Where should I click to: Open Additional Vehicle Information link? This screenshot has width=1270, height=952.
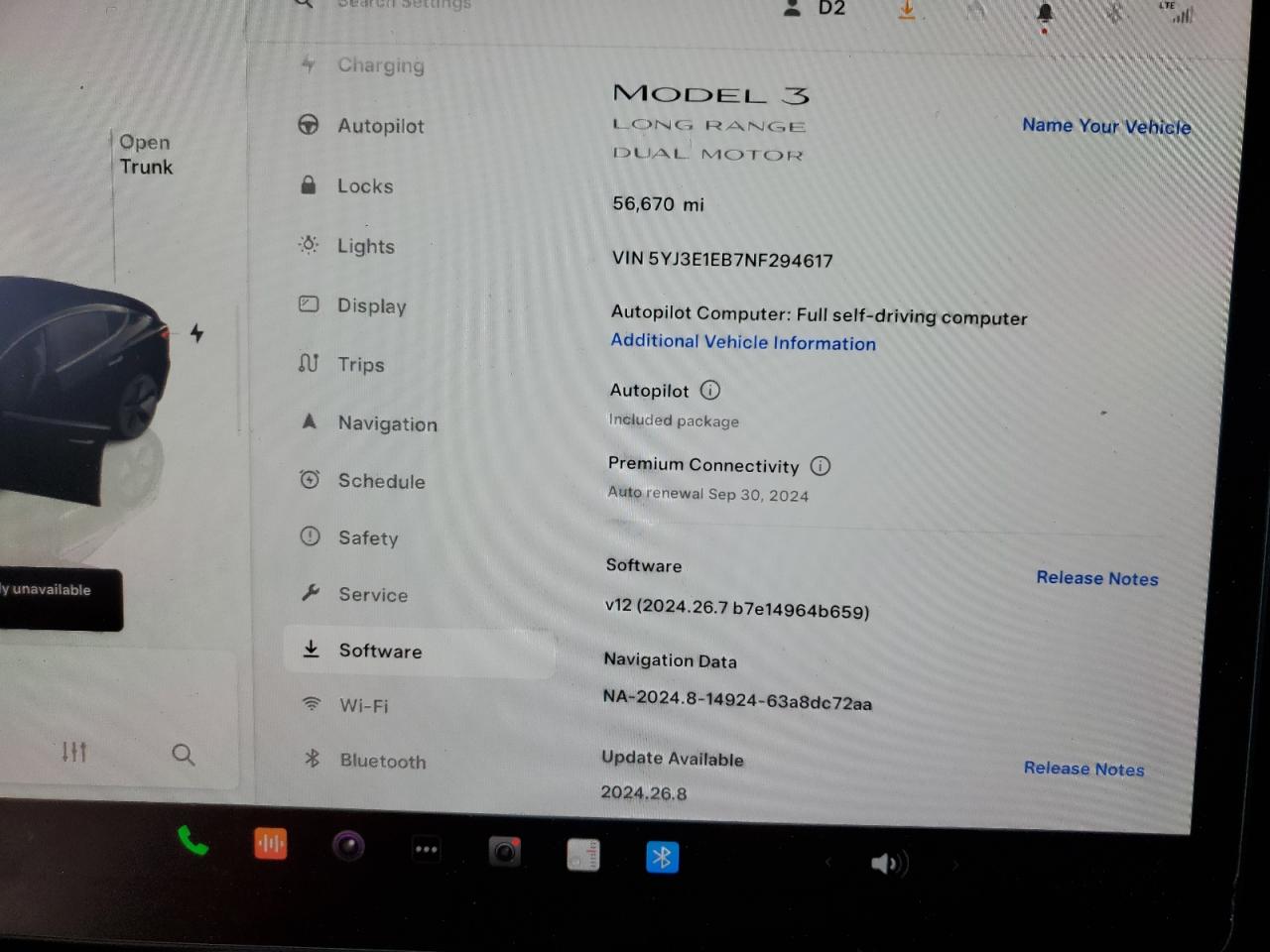pyautogui.click(x=743, y=342)
